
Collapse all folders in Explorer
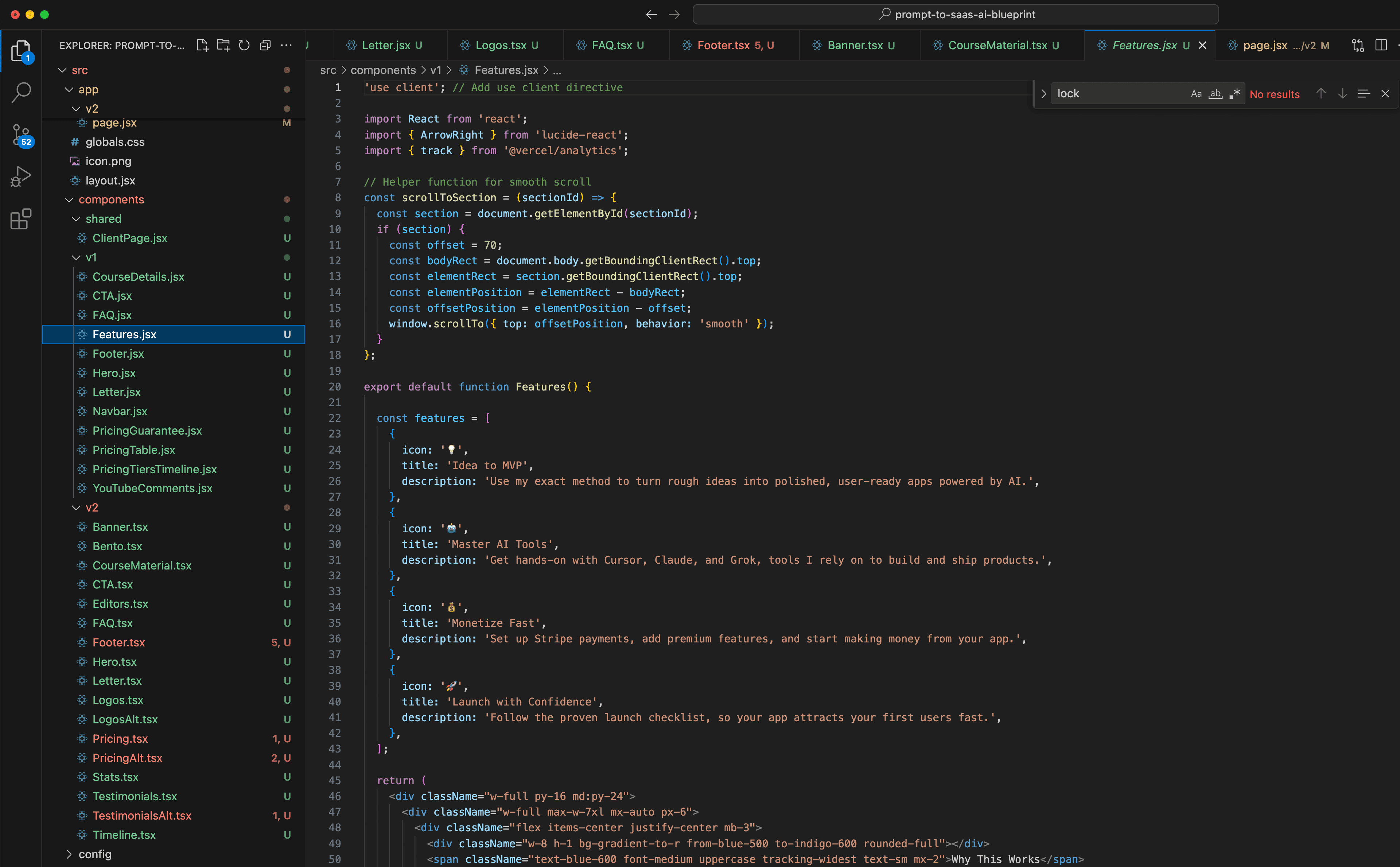tap(265, 45)
